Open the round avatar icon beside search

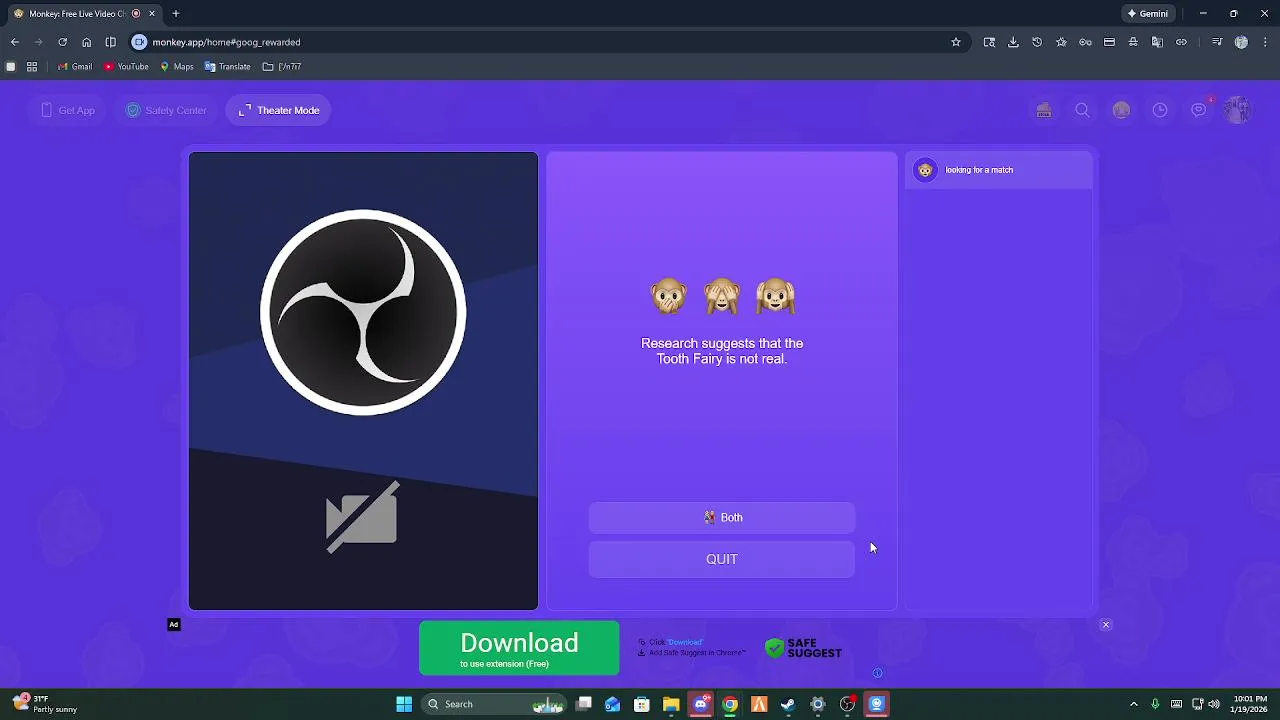click(1121, 110)
